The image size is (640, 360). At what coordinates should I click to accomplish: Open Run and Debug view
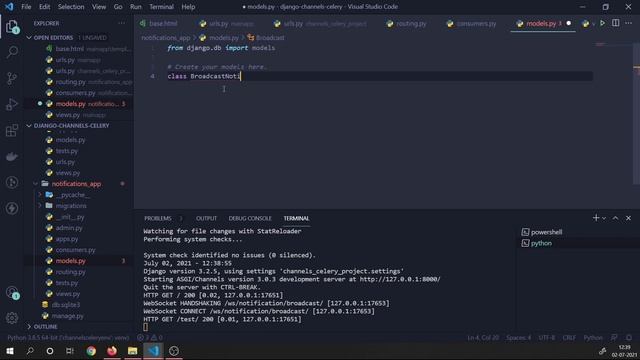click(12, 104)
